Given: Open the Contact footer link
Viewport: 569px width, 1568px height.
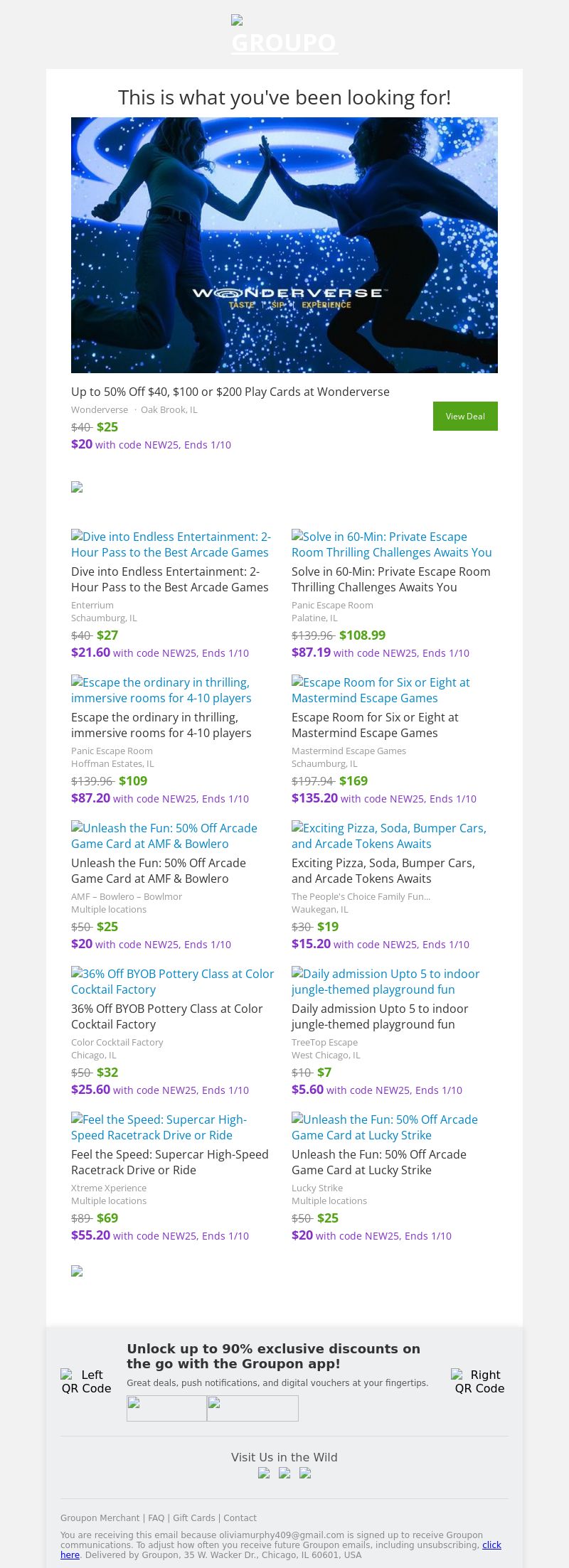Looking at the screenshot, I should [240, 1518].
